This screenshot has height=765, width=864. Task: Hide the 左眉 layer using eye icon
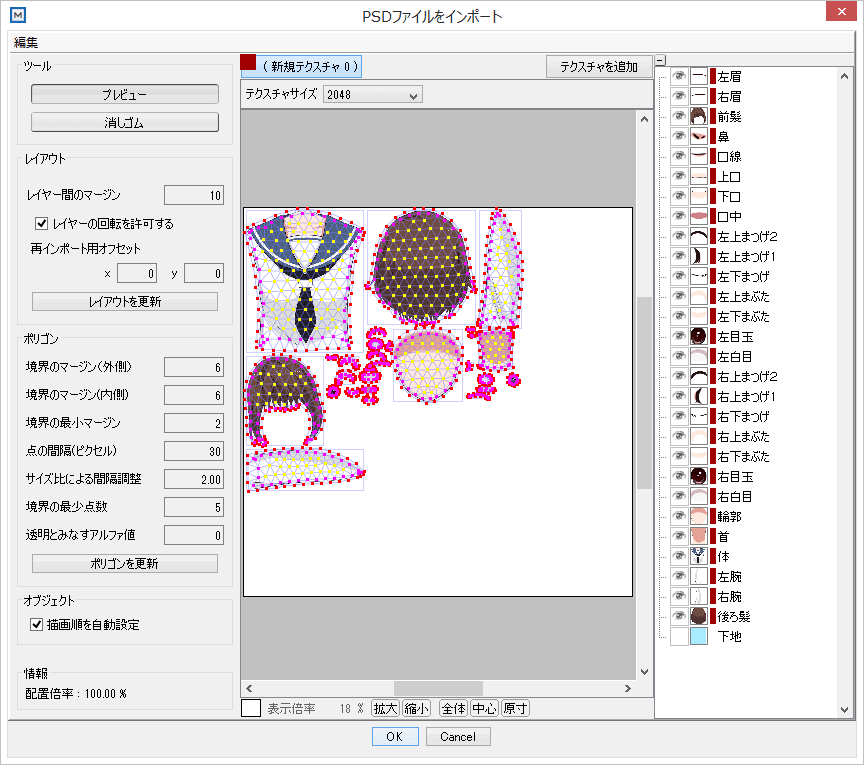point(678,76)
